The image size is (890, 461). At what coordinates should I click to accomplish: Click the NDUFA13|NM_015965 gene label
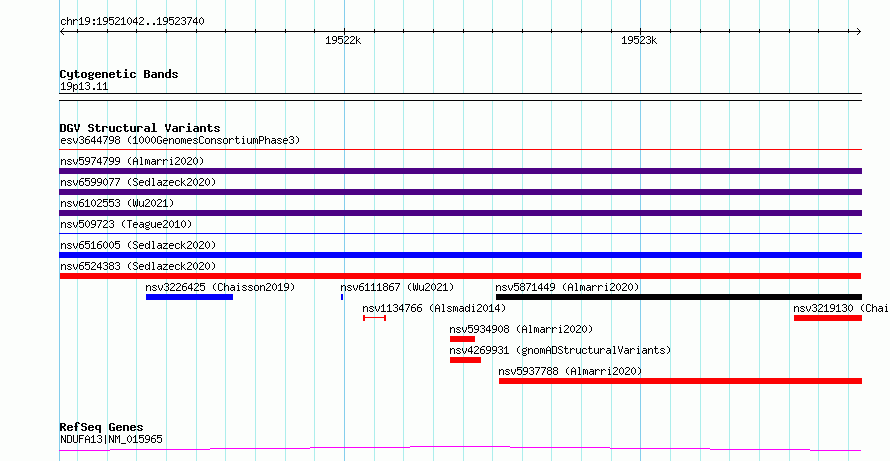click(x=111, y=439)
